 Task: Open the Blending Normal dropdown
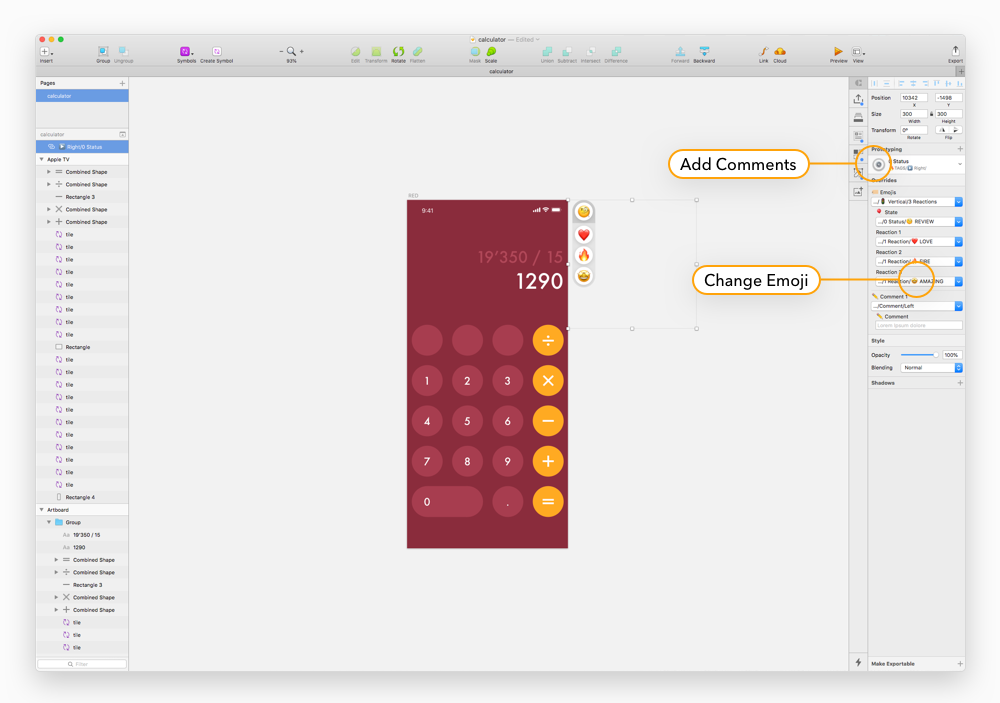coord(931,367)
